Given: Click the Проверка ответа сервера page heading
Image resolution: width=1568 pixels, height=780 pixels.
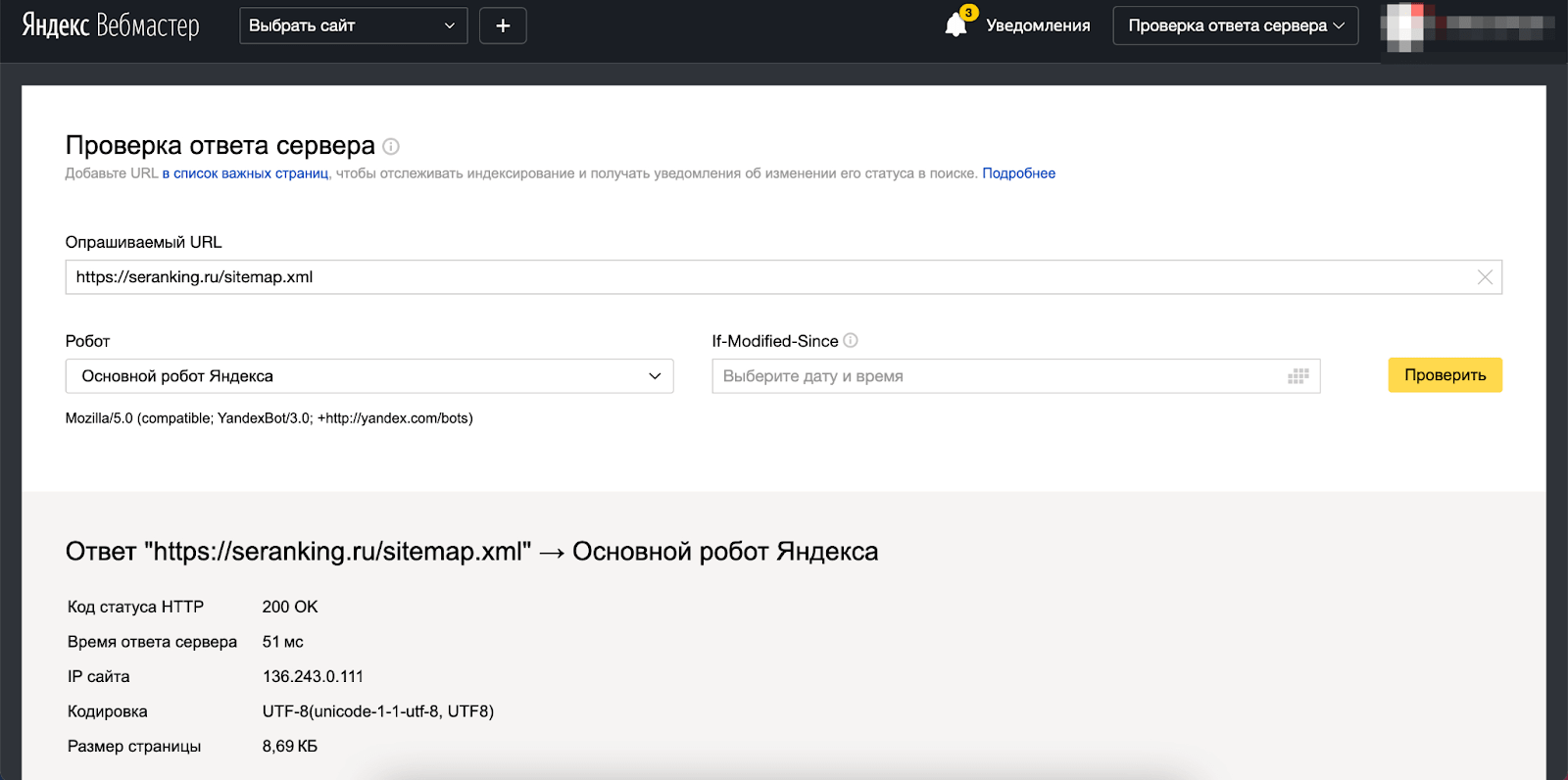Looking at the screenshot, I should (x=220, y=145).
